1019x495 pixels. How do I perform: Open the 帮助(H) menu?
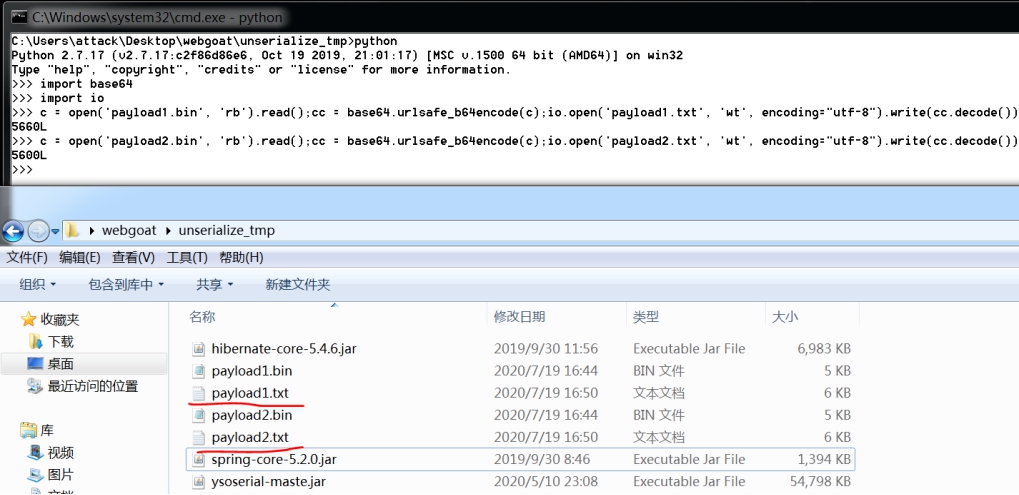click(241, 257)
